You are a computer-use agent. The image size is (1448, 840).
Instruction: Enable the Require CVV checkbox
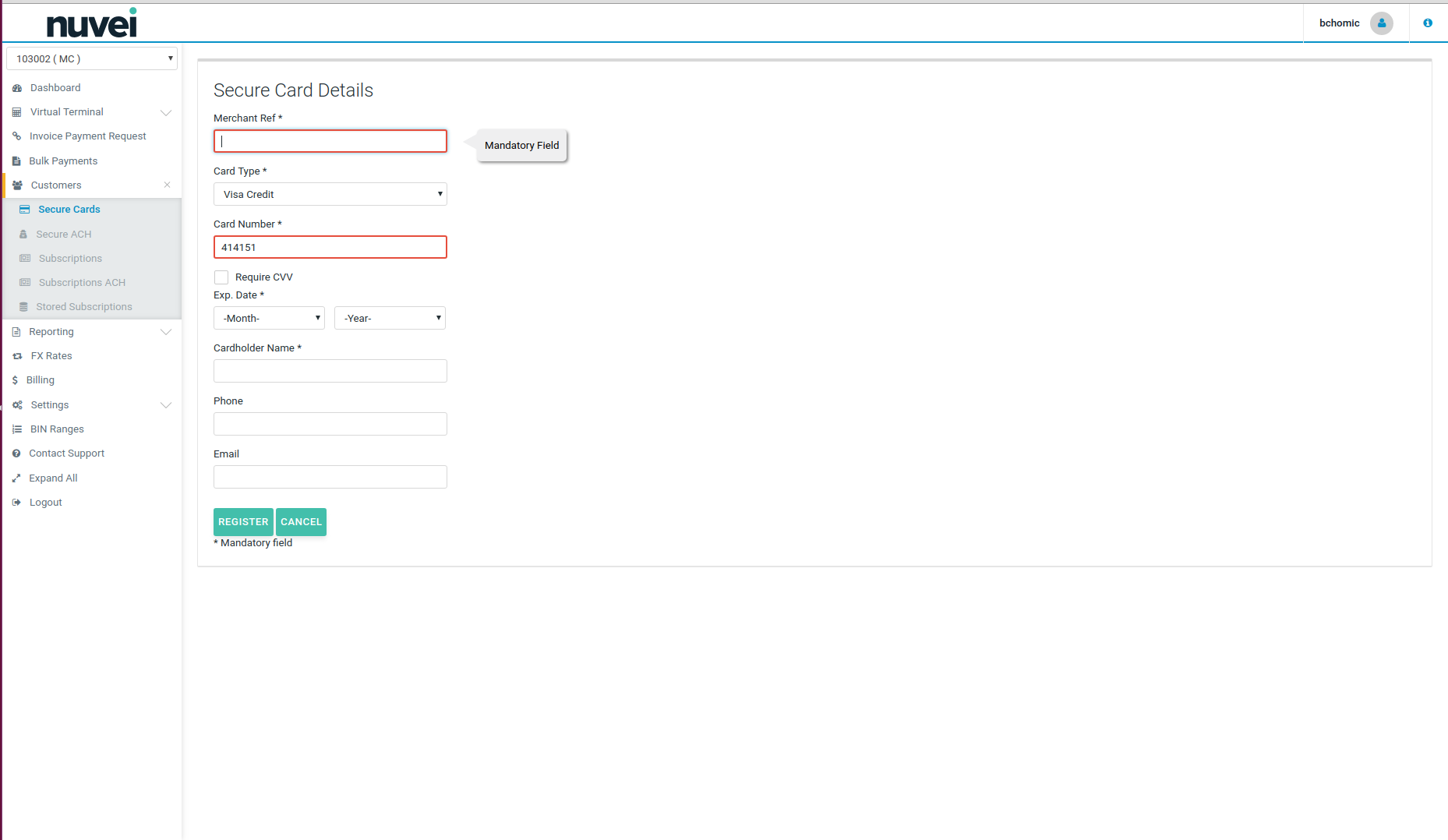(x=221, y=277)
